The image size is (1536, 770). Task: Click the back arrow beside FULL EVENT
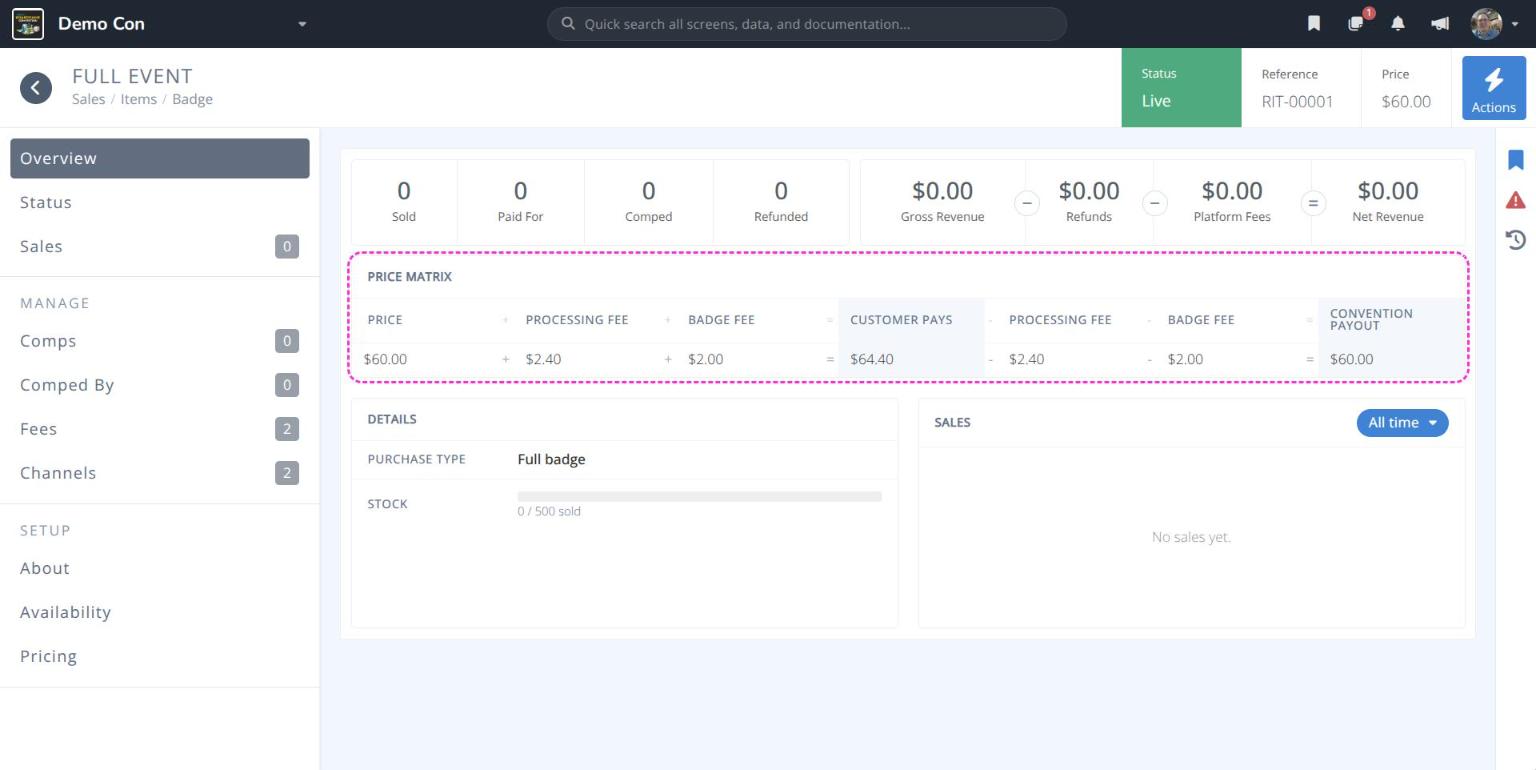(x=36, y=88)
